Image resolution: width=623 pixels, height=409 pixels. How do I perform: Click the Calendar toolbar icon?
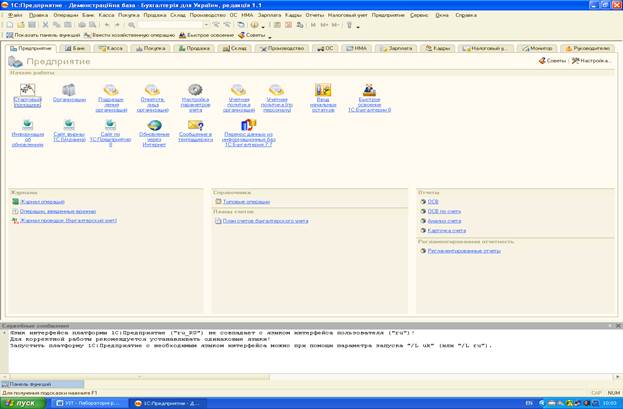coord(288,25)
